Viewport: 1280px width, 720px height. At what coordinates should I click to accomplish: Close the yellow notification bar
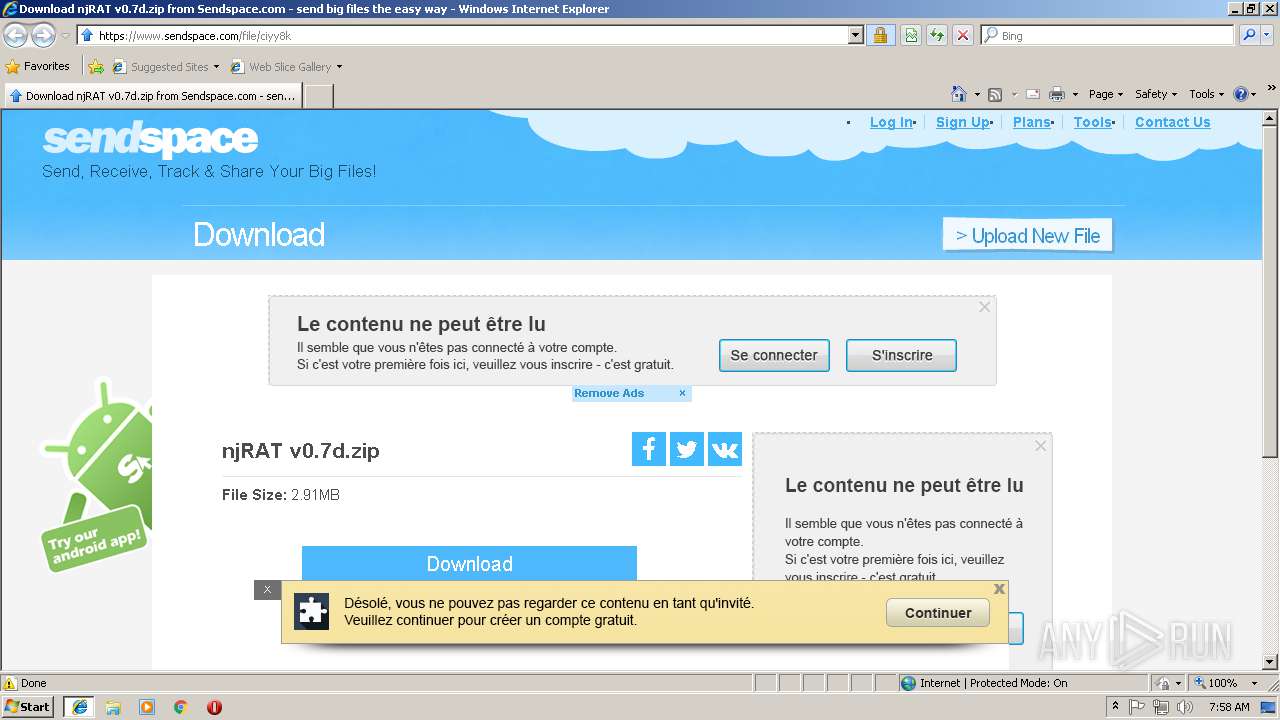click(x=999, y=589)
